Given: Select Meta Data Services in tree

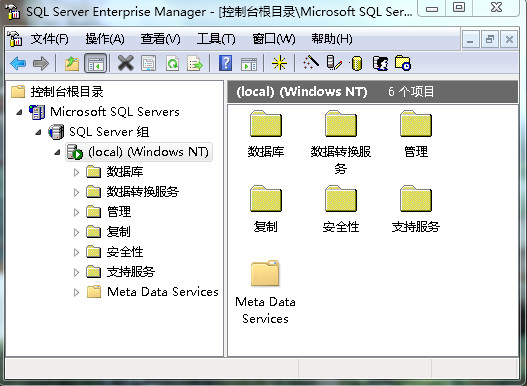Looking at the screenshot, I should (163, 292).
